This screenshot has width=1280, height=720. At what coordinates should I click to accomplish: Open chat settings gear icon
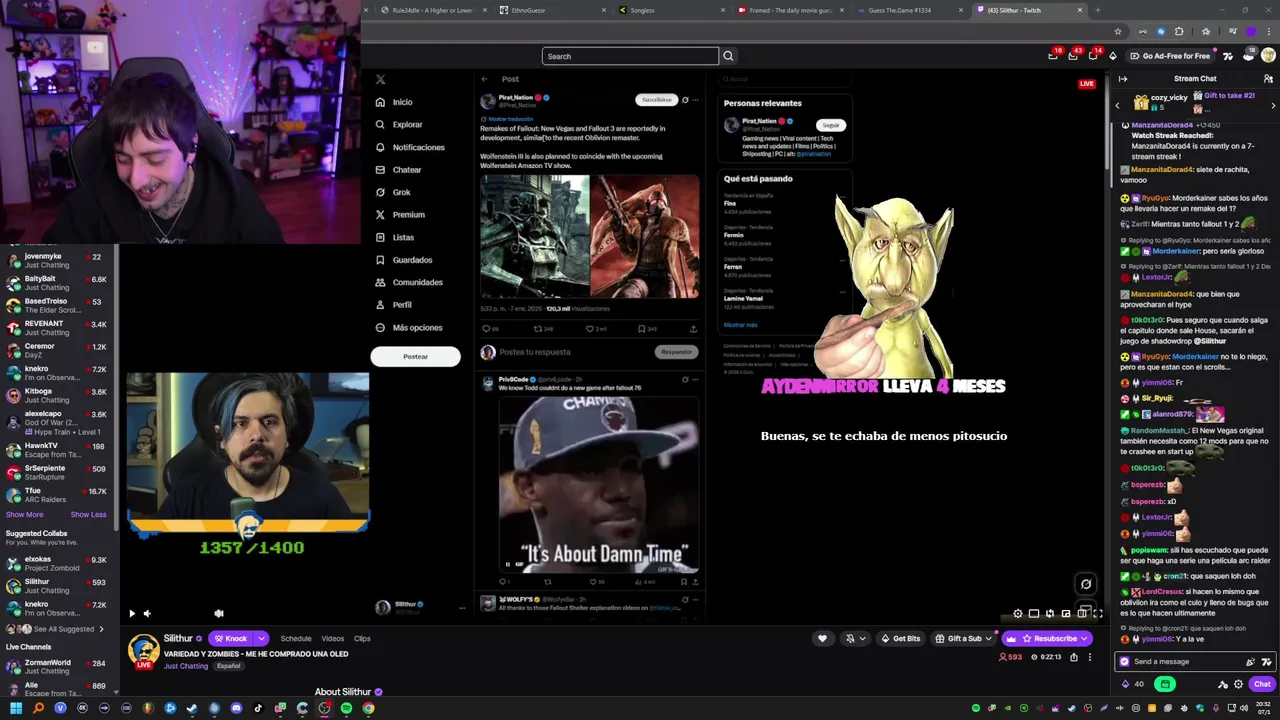point(1238,684)
